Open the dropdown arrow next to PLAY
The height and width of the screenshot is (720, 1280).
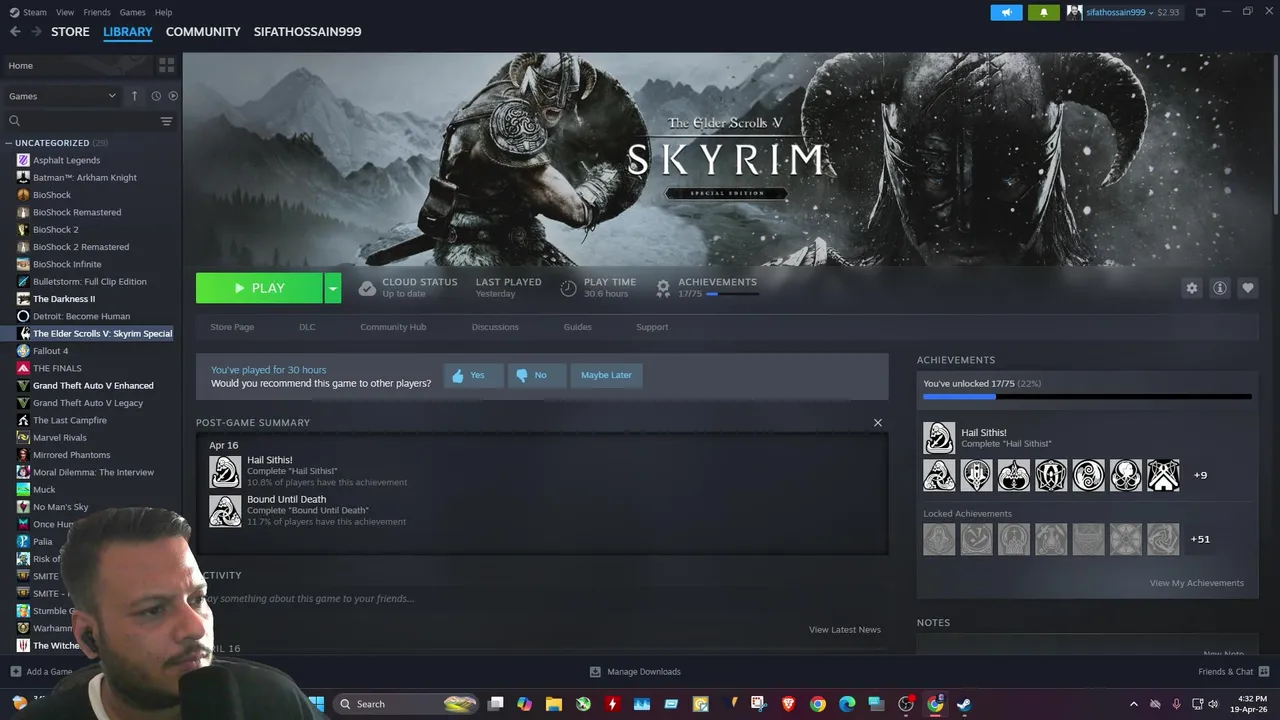pyautogui.click(x=332, y=288)
